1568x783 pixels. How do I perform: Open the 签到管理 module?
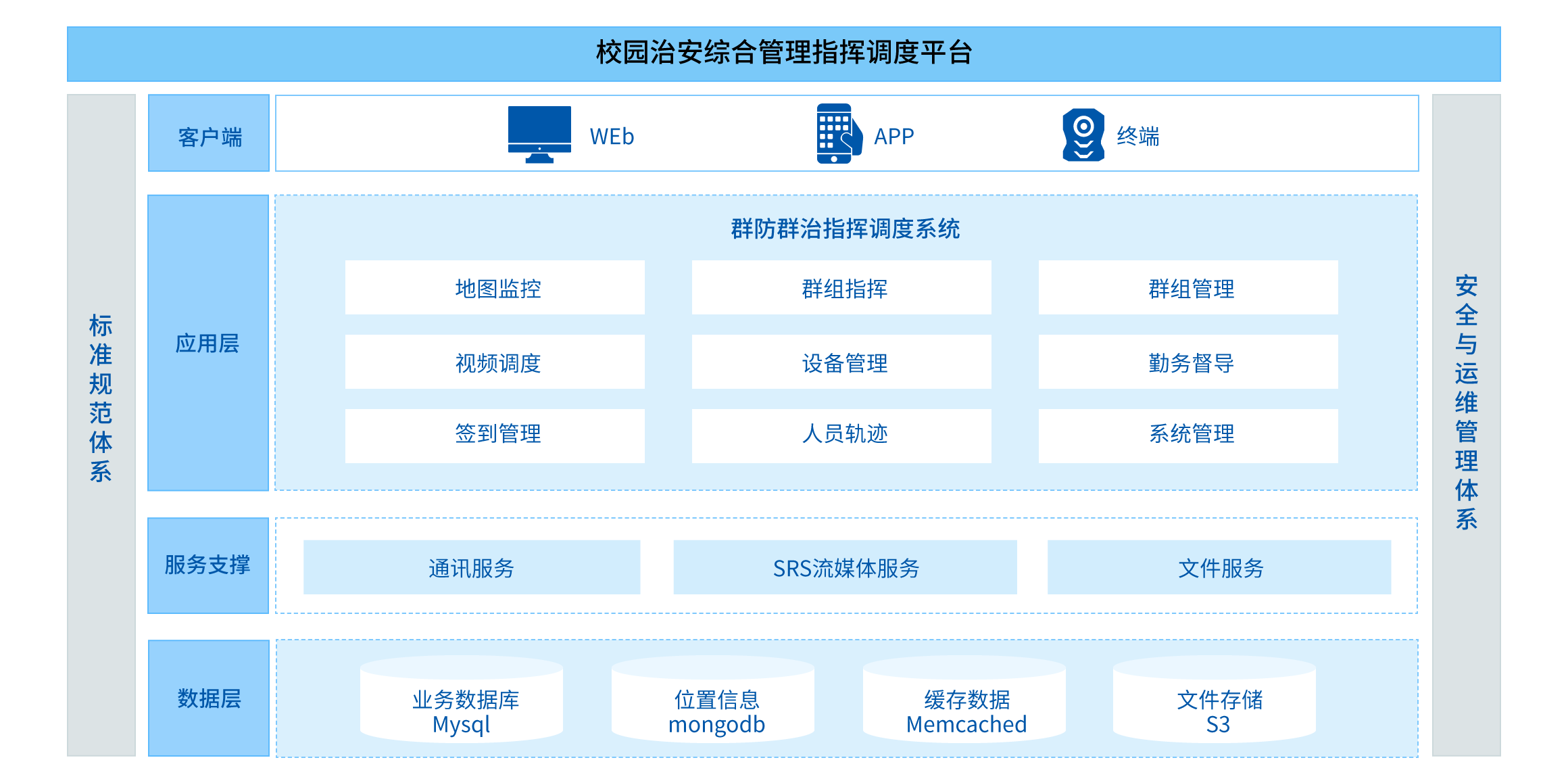[x=495, y=436]
